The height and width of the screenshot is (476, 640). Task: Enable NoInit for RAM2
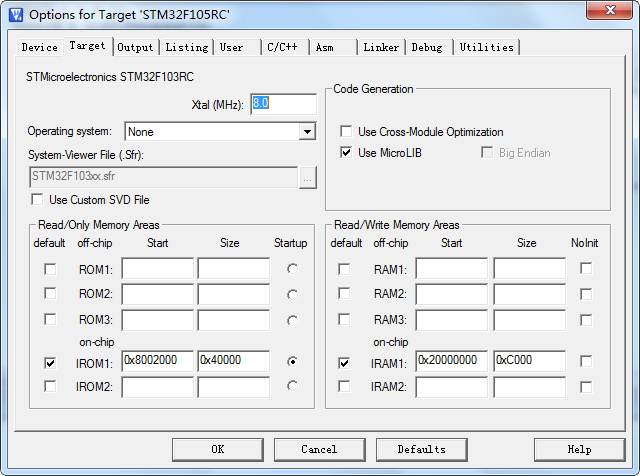click(586, 294)
